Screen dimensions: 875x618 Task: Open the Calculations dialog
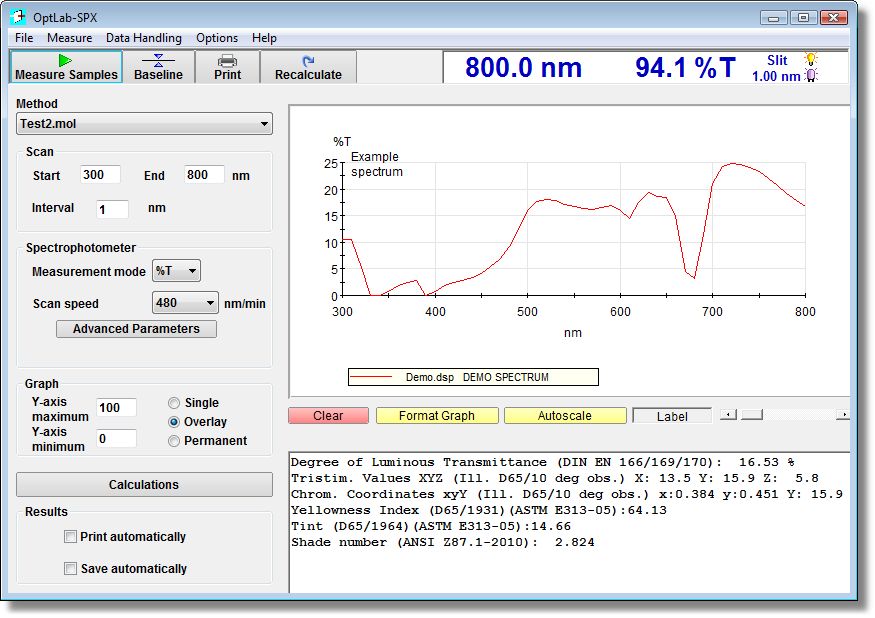(x=144, y=484)
